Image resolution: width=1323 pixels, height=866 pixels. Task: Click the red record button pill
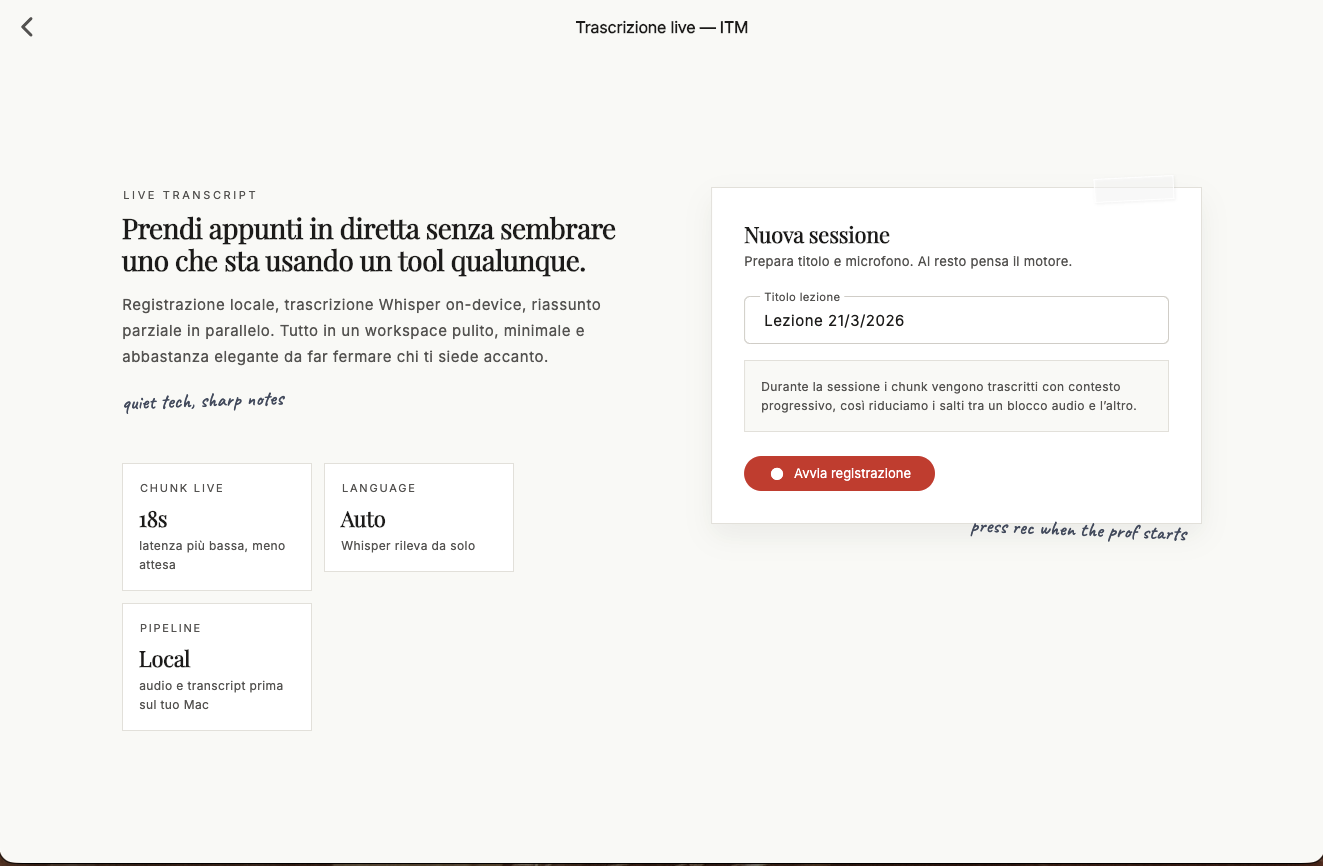tap(839, 473)
